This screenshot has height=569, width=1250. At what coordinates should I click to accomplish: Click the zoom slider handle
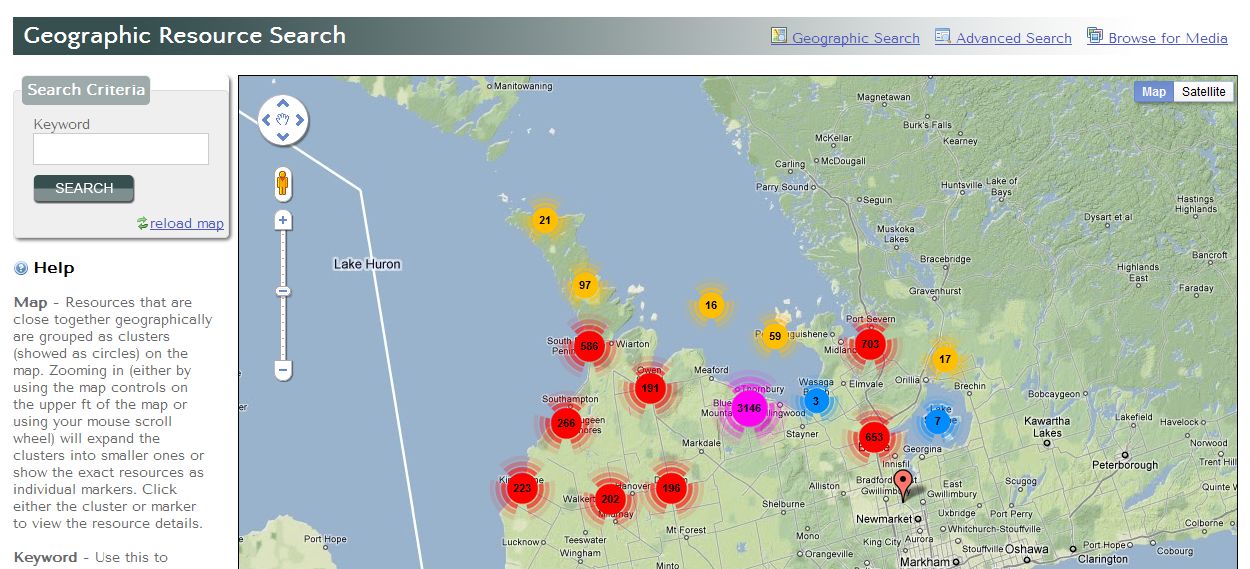click(283, 291)
